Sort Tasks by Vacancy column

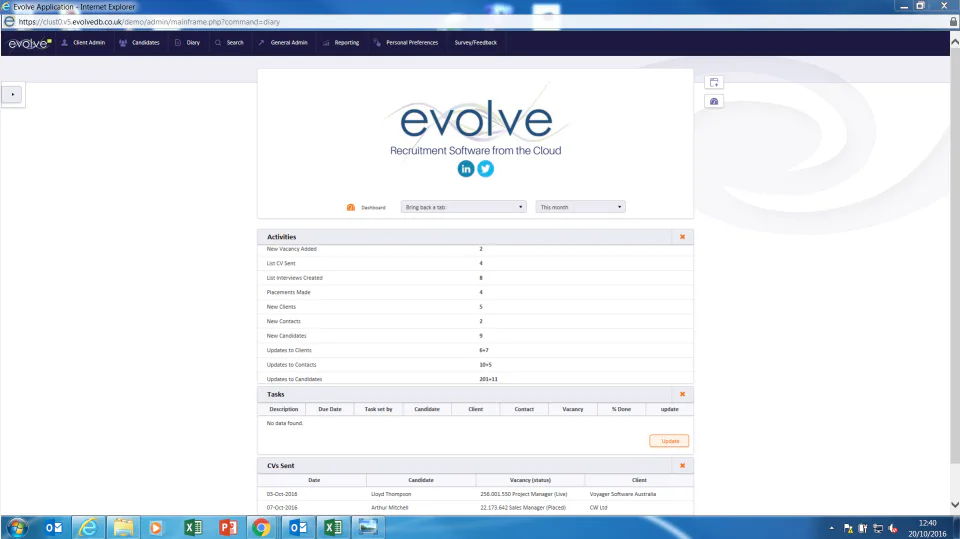572,409
